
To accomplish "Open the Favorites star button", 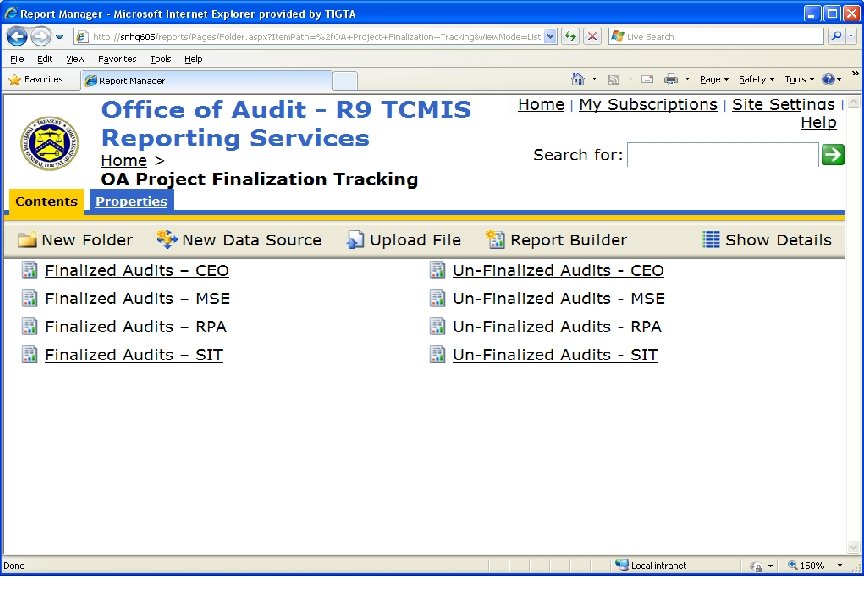I will (35, 80).
